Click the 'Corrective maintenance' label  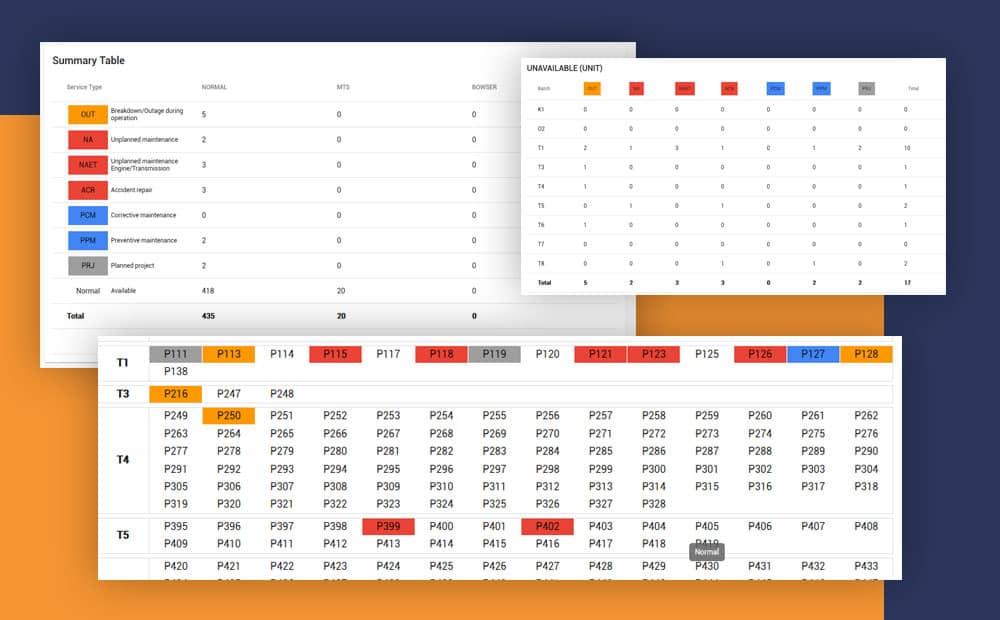pos(143,215)
